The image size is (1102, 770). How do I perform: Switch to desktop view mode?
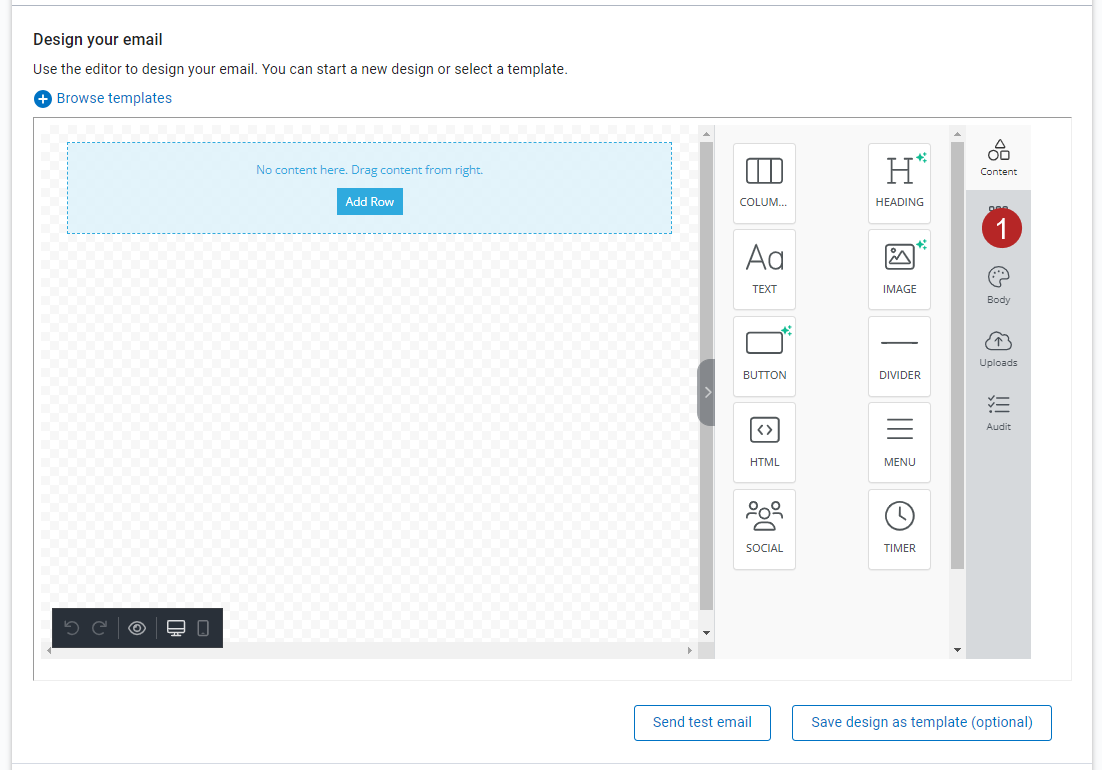click(x=176, y=628)
